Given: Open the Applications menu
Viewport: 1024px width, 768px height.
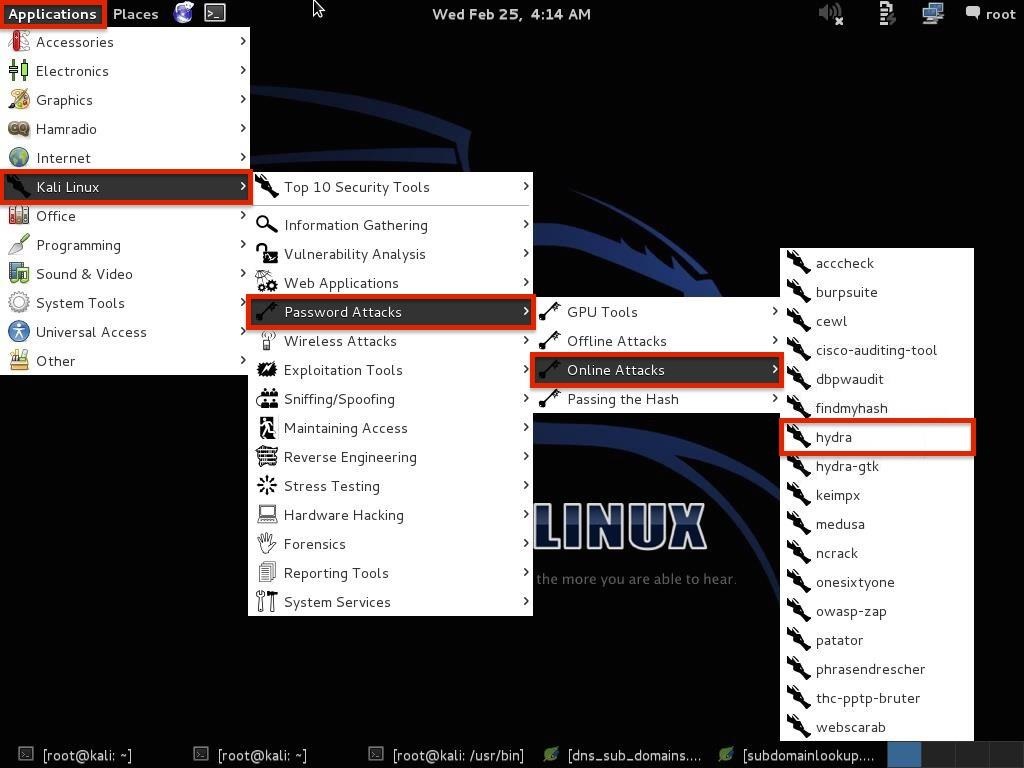Looking at the screenshot, I should tap(52, 14).
